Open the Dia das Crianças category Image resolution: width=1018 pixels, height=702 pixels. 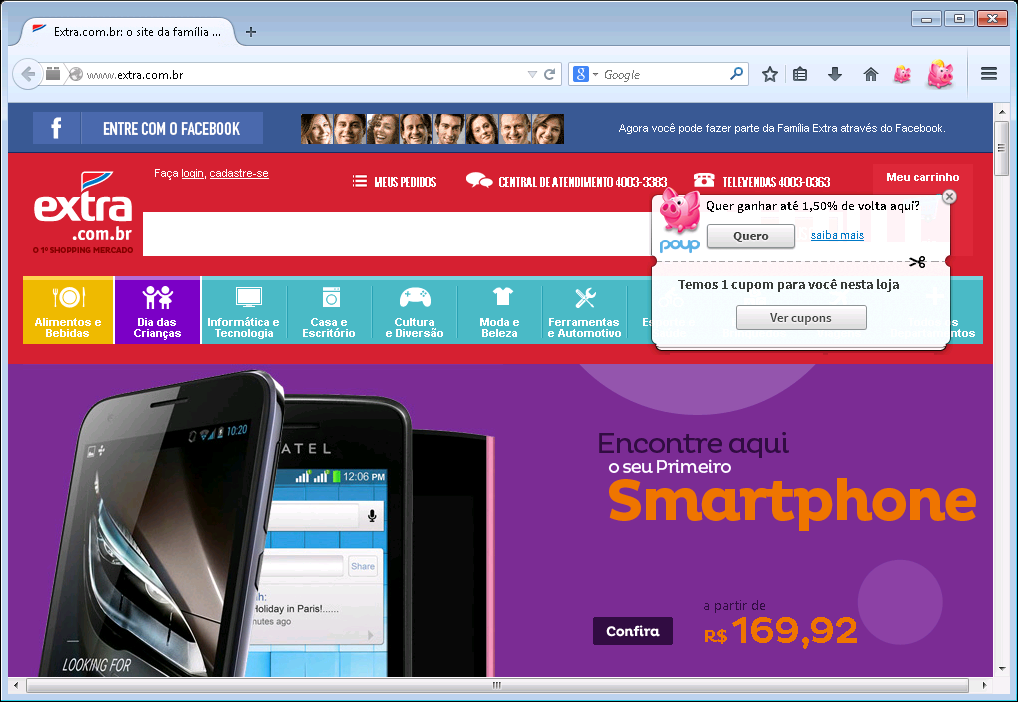tap(157, 310)
